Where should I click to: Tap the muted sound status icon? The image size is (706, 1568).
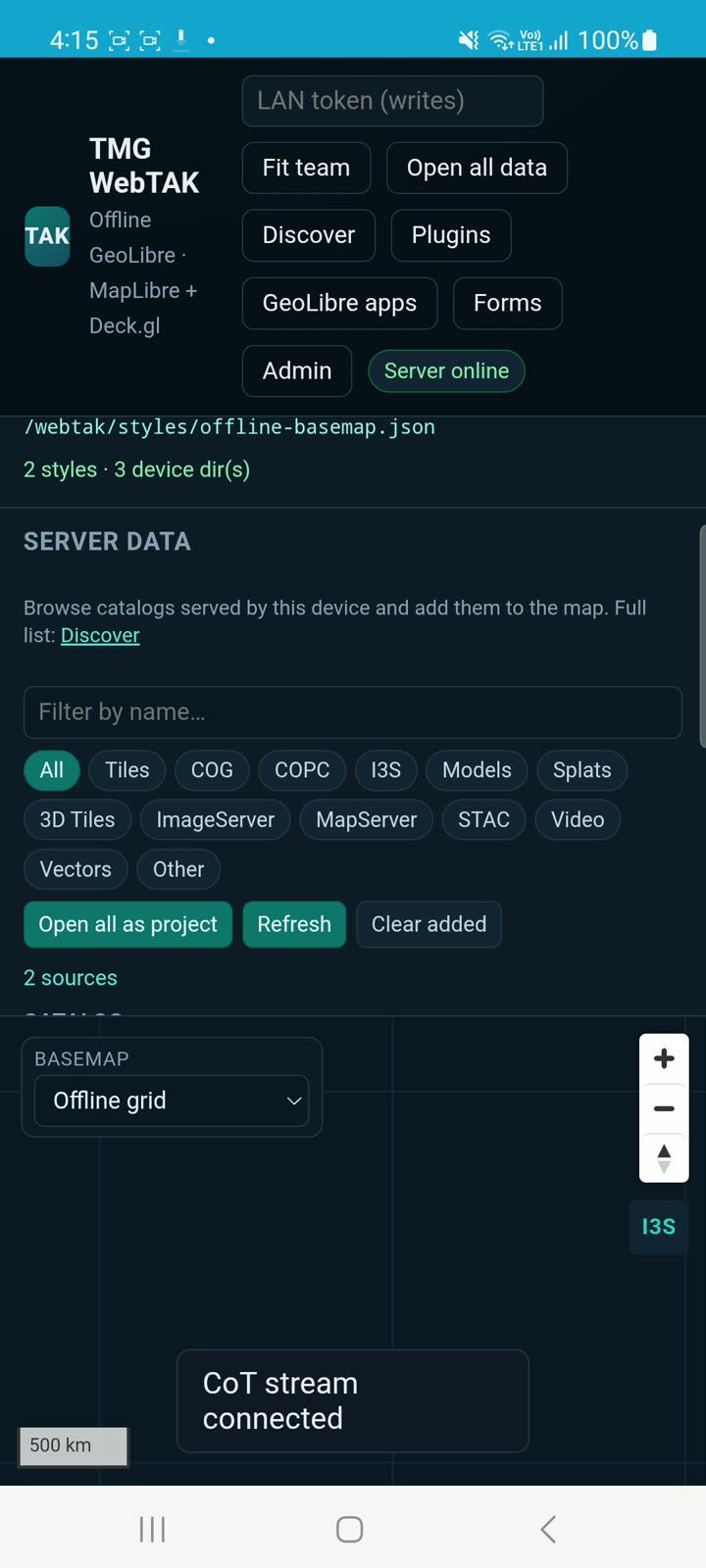click(x=469, y=40)
